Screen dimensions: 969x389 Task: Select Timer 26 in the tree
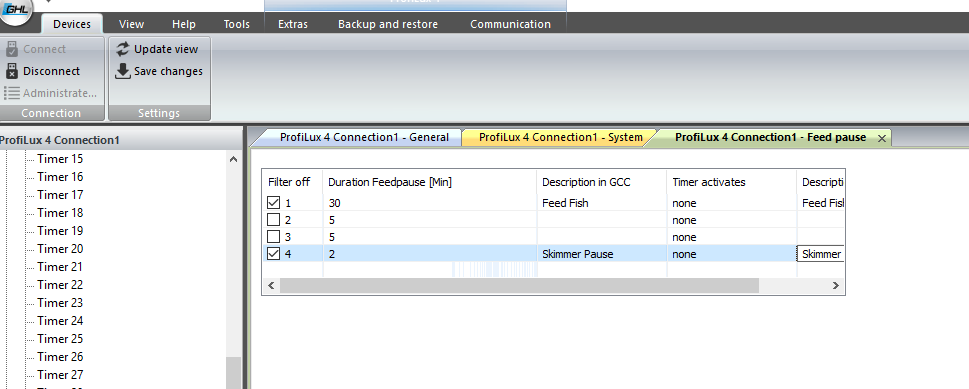(60, 356)
